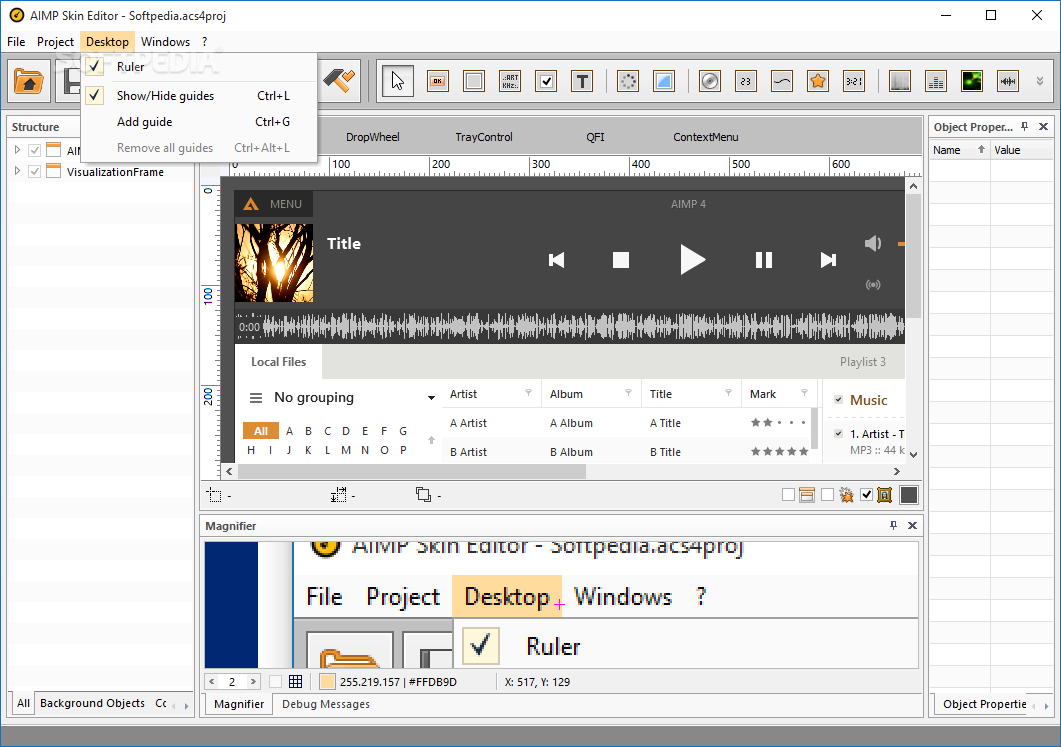Image resolution: width=1061 pixels, height=747 pixels.
Task: Expand the VisualizationFrame tree node
Action: (17, 172)
